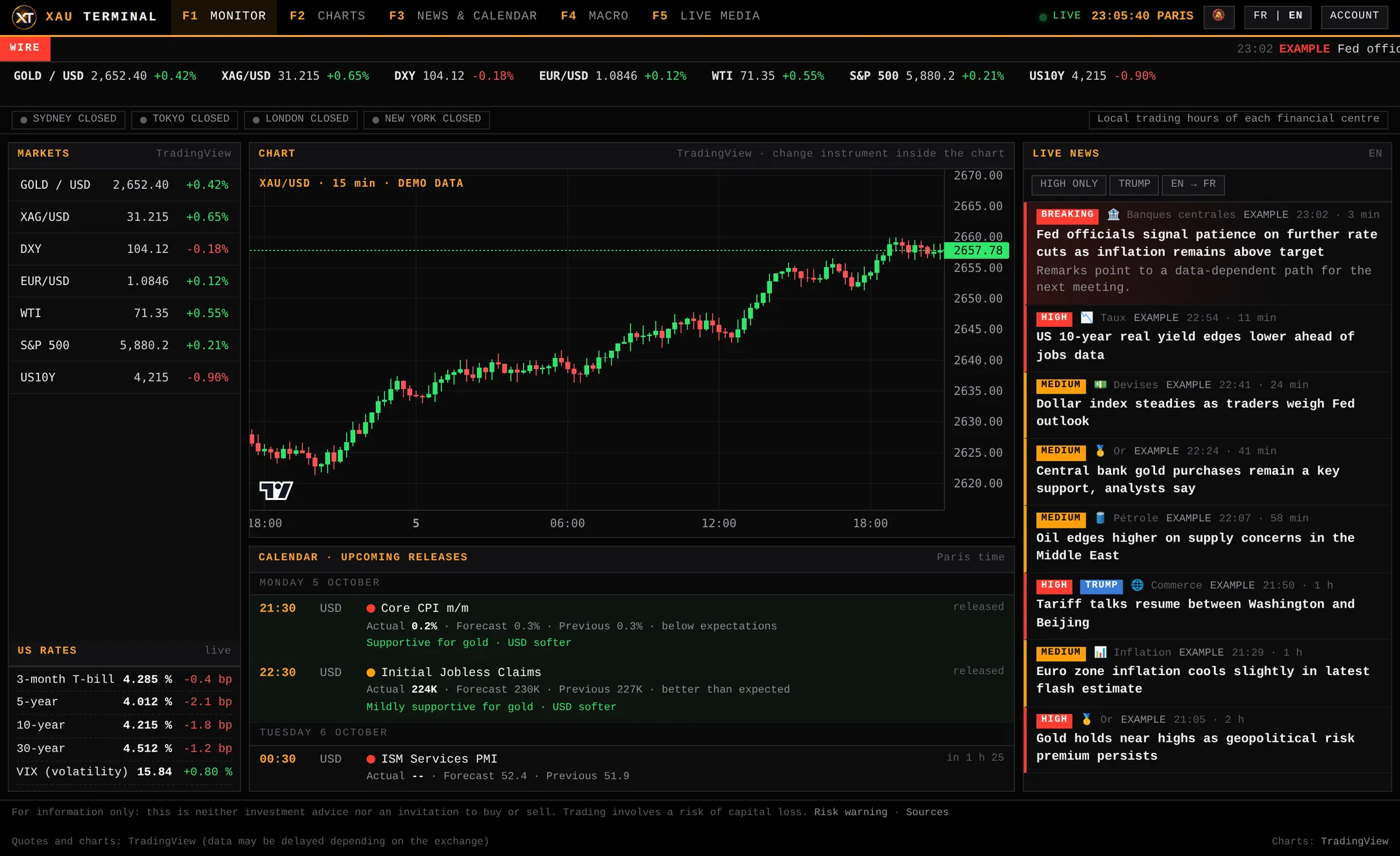The width and height of the screenshot is (1400, 856).
Task: Click the orange impact dot on Initial Jobless Claims
Action: (371, 672)
